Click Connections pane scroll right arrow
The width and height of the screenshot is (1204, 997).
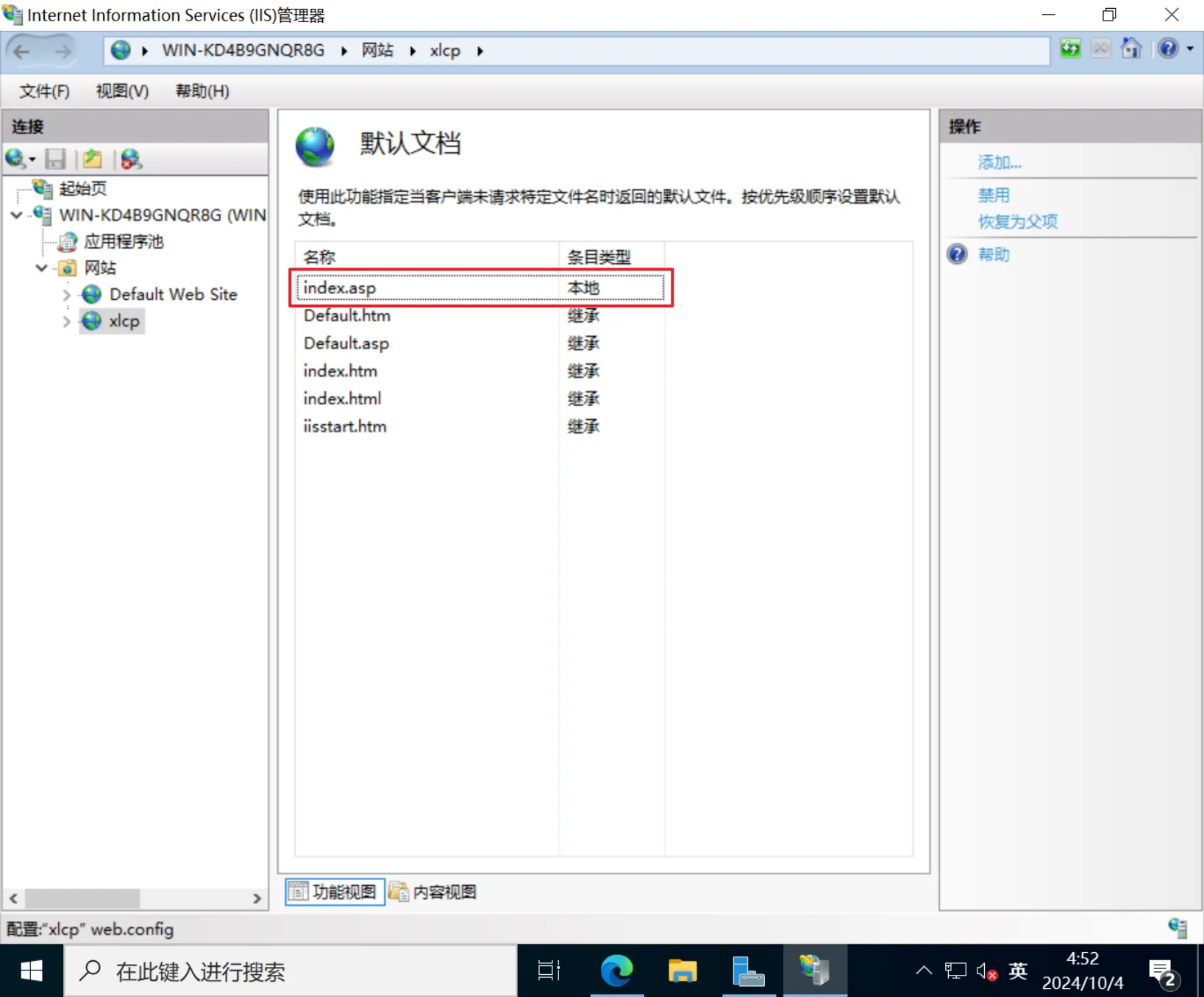coord(257,898)
